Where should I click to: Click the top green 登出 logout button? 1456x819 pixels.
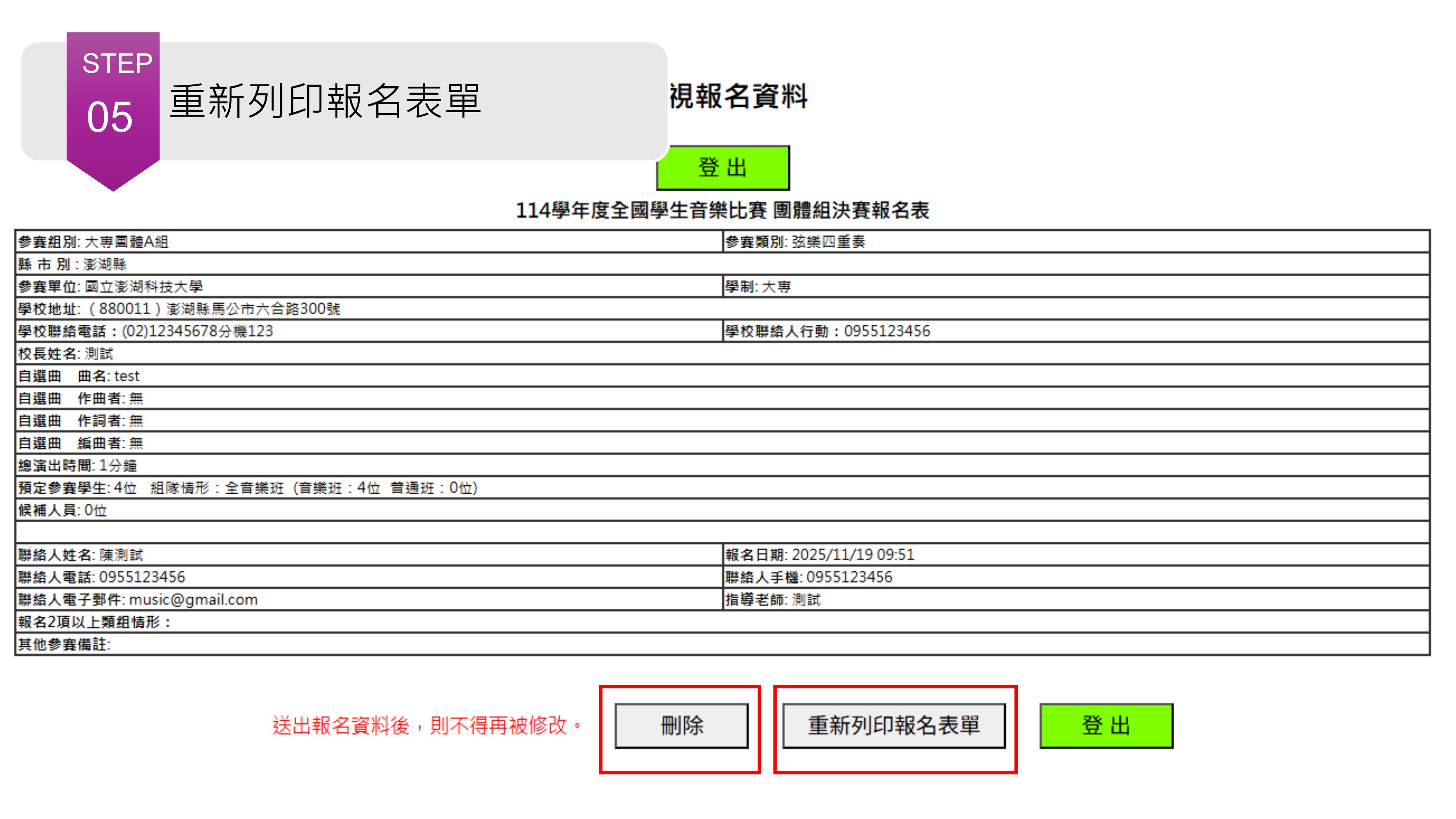pos(722,168)
